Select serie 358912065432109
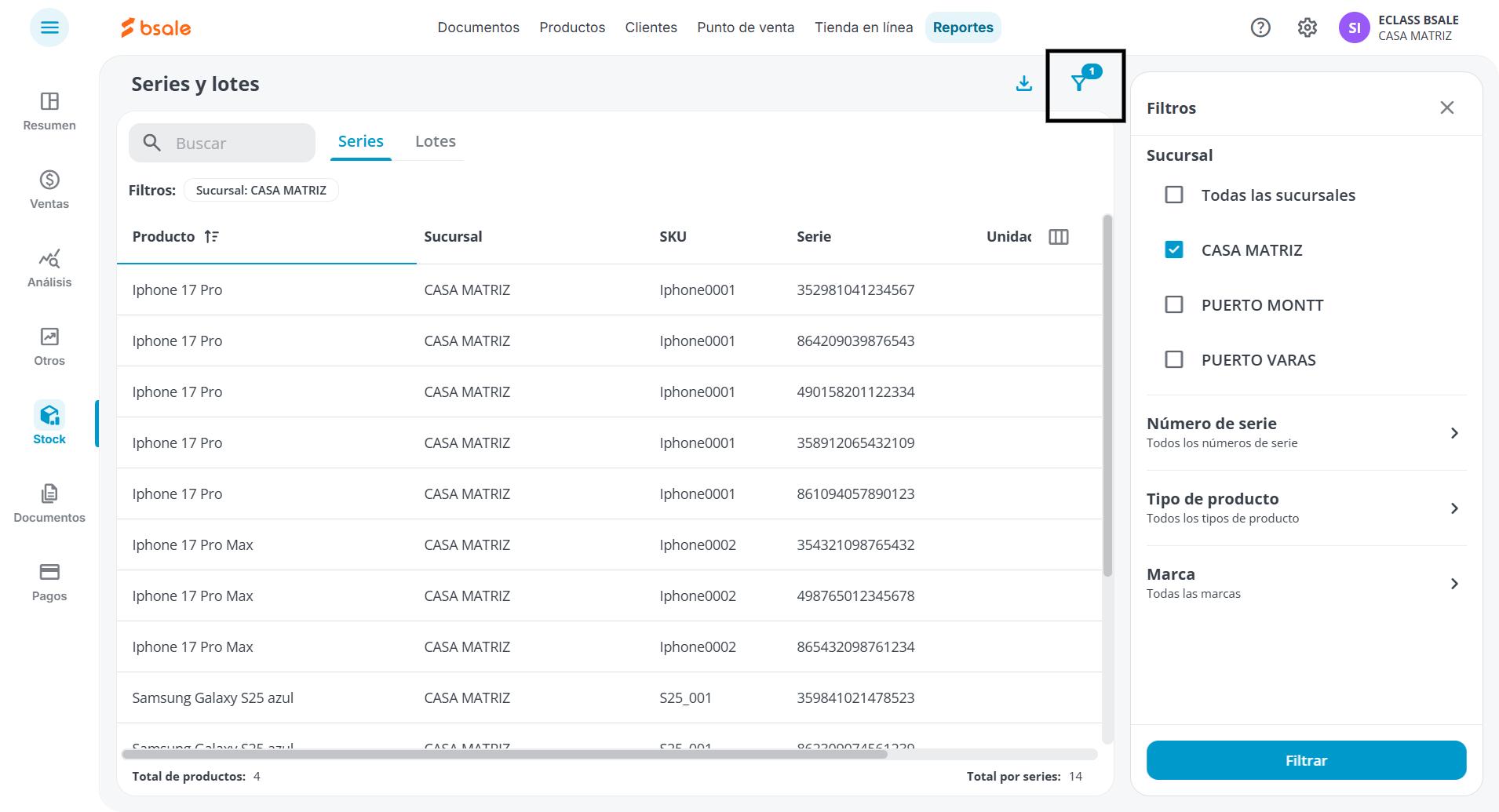 click(x=855, y=442)
